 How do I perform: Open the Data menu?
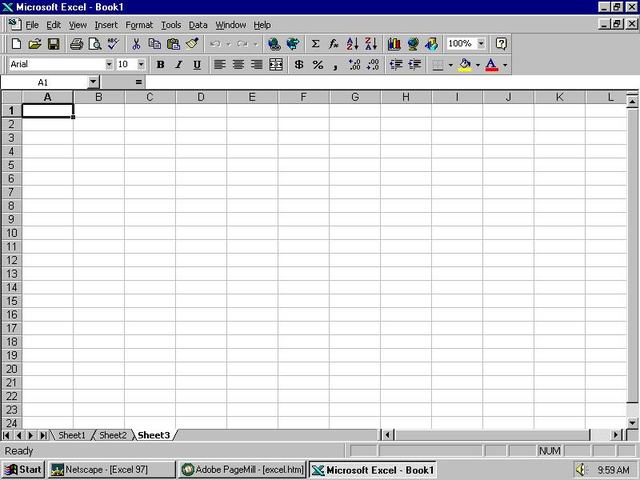[x=198, y=25]
